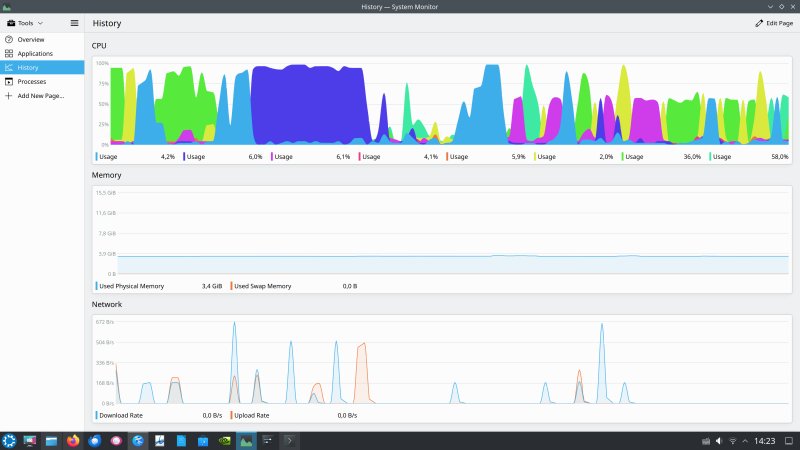800x450 pixels.
Task: Click the Memory usage history chart
Action: [442, 233]
